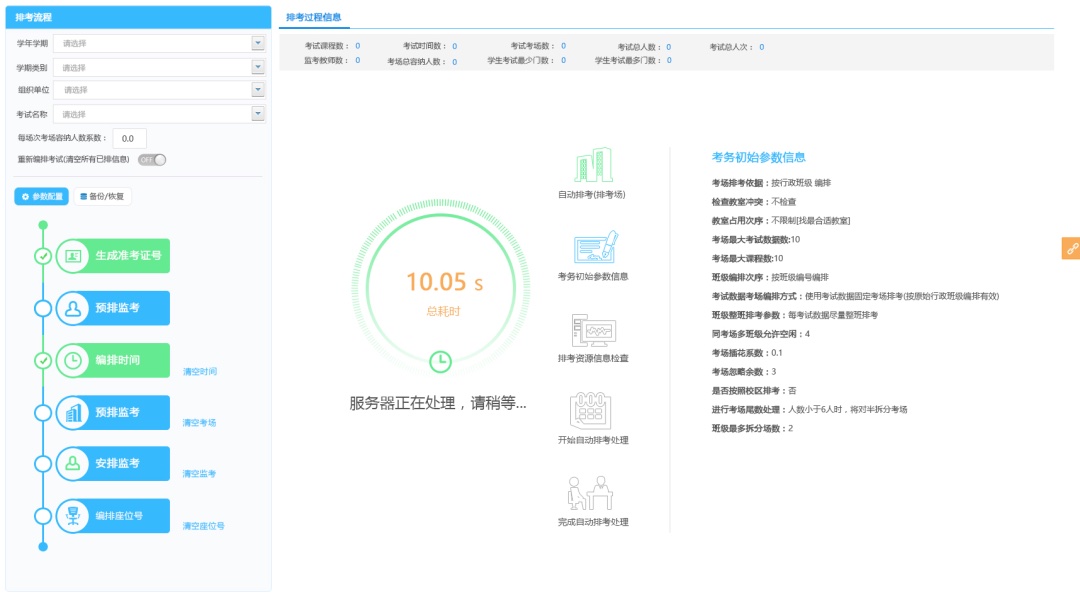Click the orange link icon on right edge
1080x610 pixels.
pos(1071,248)
